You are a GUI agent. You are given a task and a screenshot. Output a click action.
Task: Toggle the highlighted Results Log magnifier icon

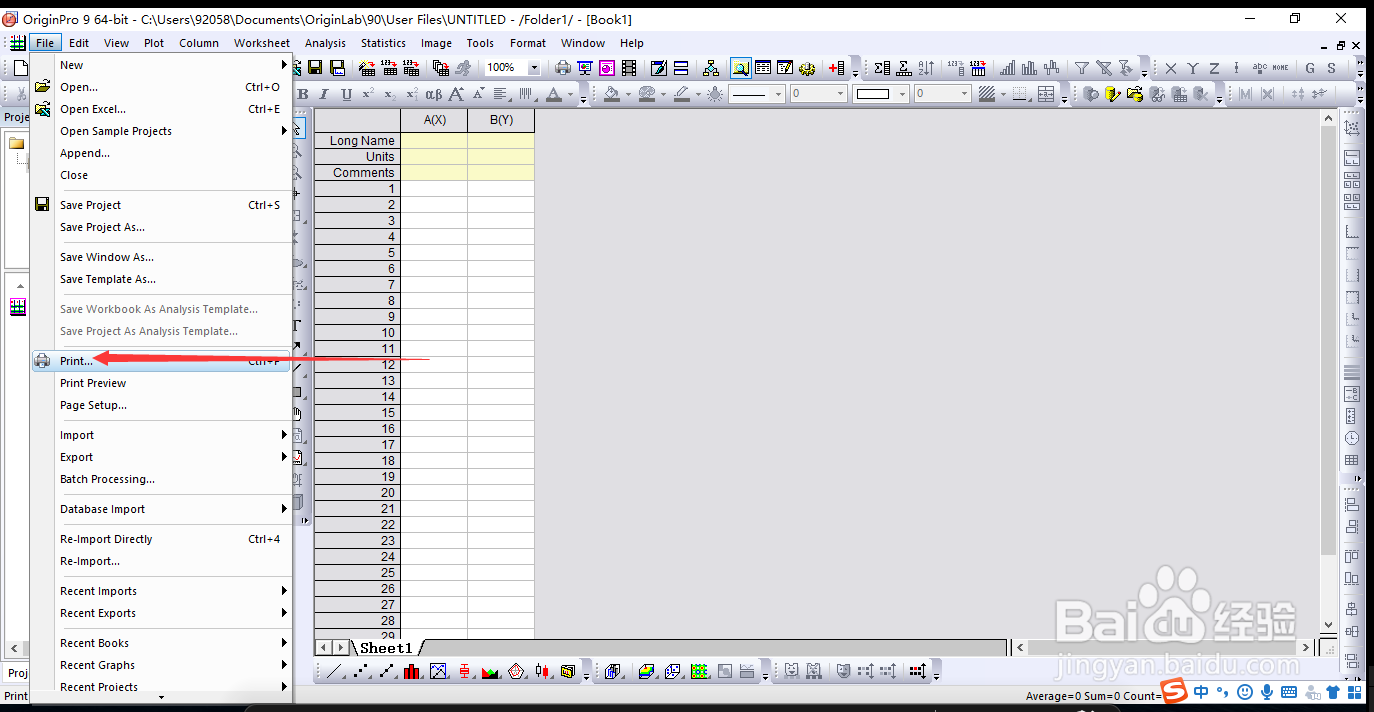740,68
